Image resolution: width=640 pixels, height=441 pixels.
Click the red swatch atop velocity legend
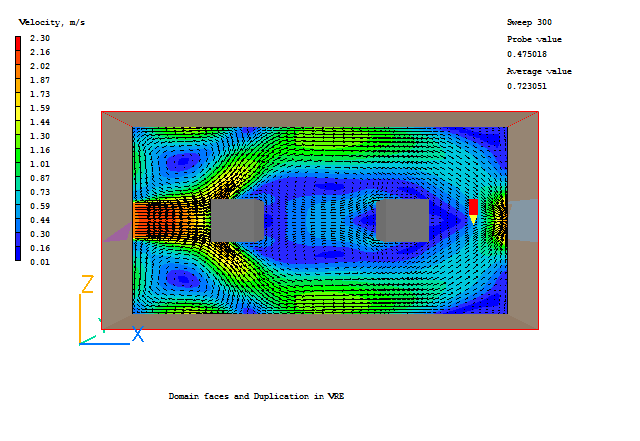coord(18,39)
